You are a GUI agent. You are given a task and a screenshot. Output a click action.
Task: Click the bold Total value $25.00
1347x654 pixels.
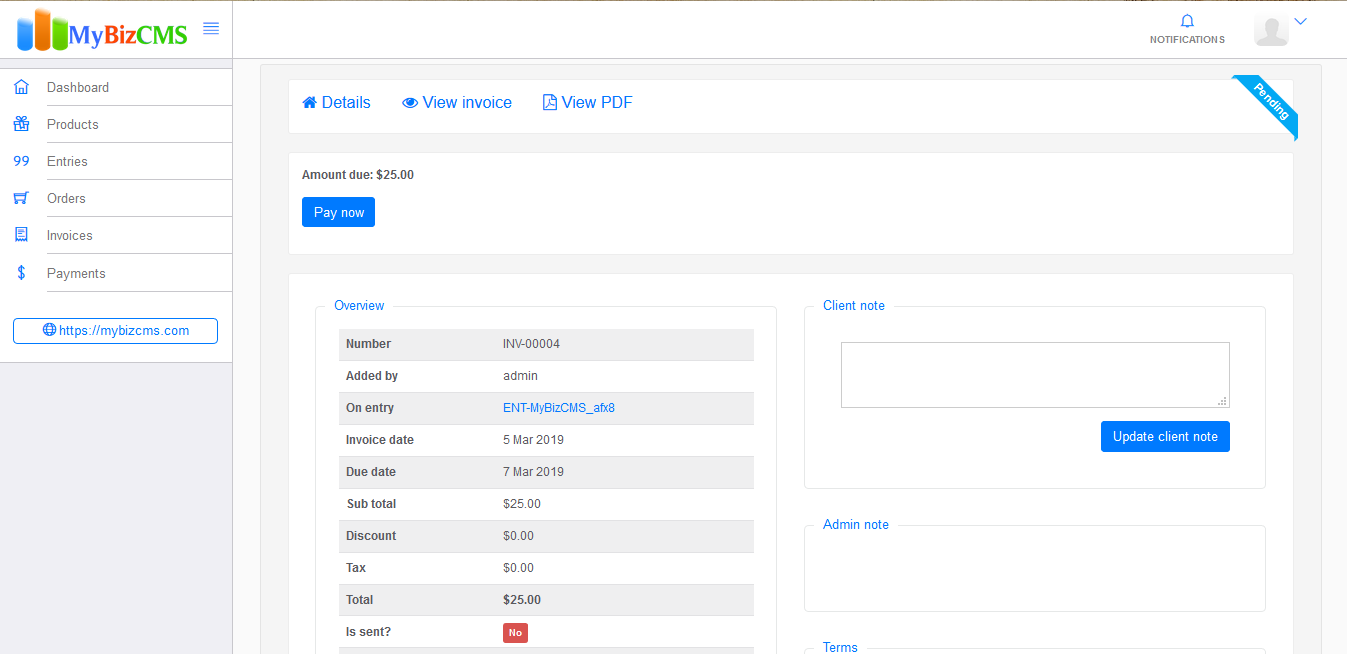click(x=522, y=600)
